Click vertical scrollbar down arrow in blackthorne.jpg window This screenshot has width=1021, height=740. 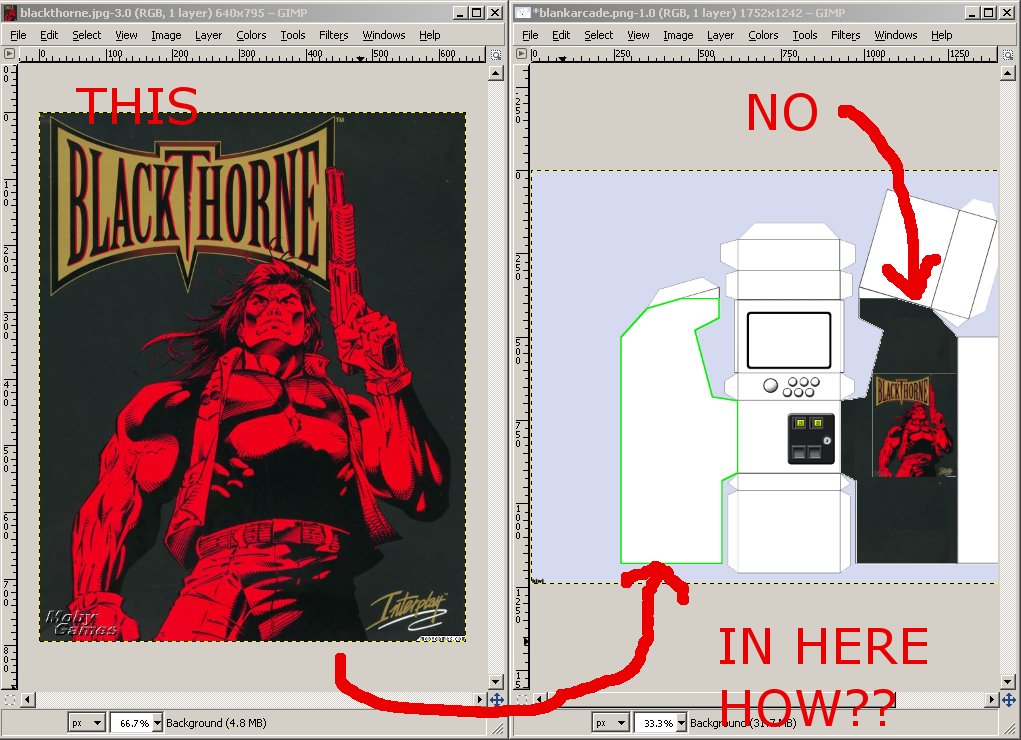496,682
